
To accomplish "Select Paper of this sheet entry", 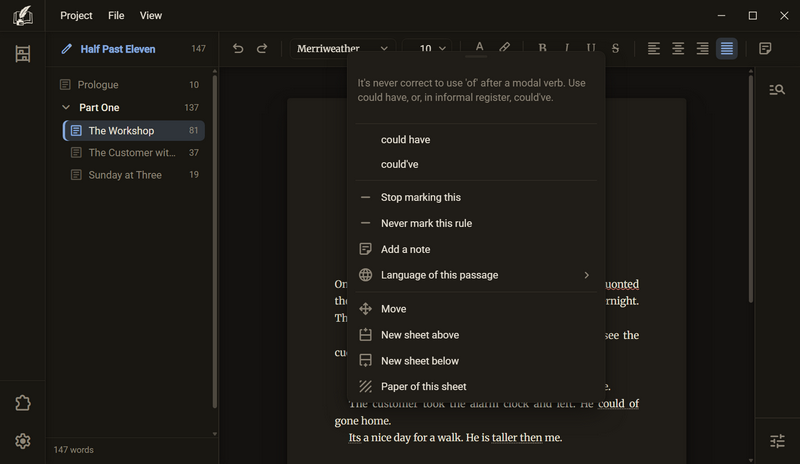I will click(476, 386).
